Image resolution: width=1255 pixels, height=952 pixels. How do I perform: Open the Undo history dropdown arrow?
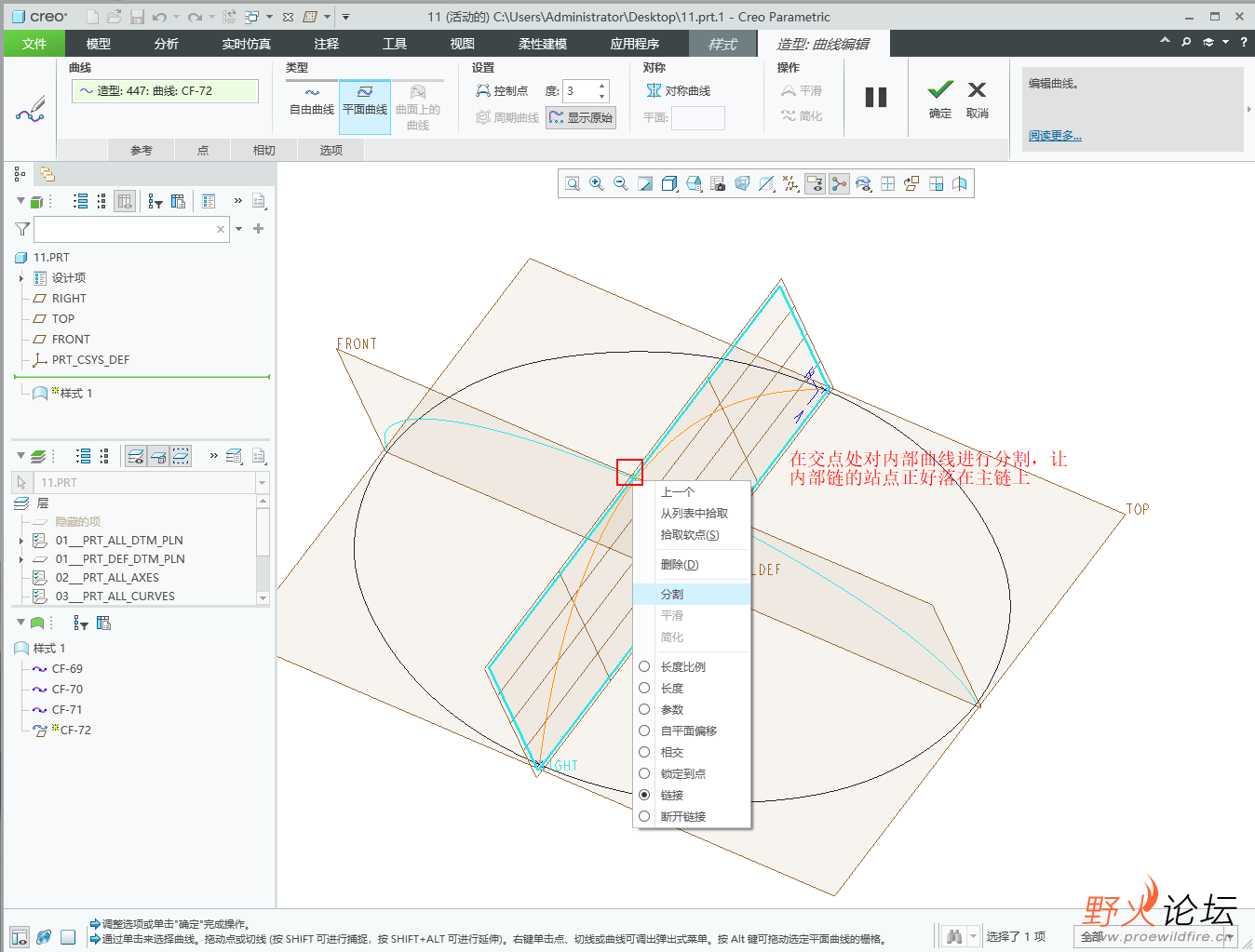coord(176,17)
